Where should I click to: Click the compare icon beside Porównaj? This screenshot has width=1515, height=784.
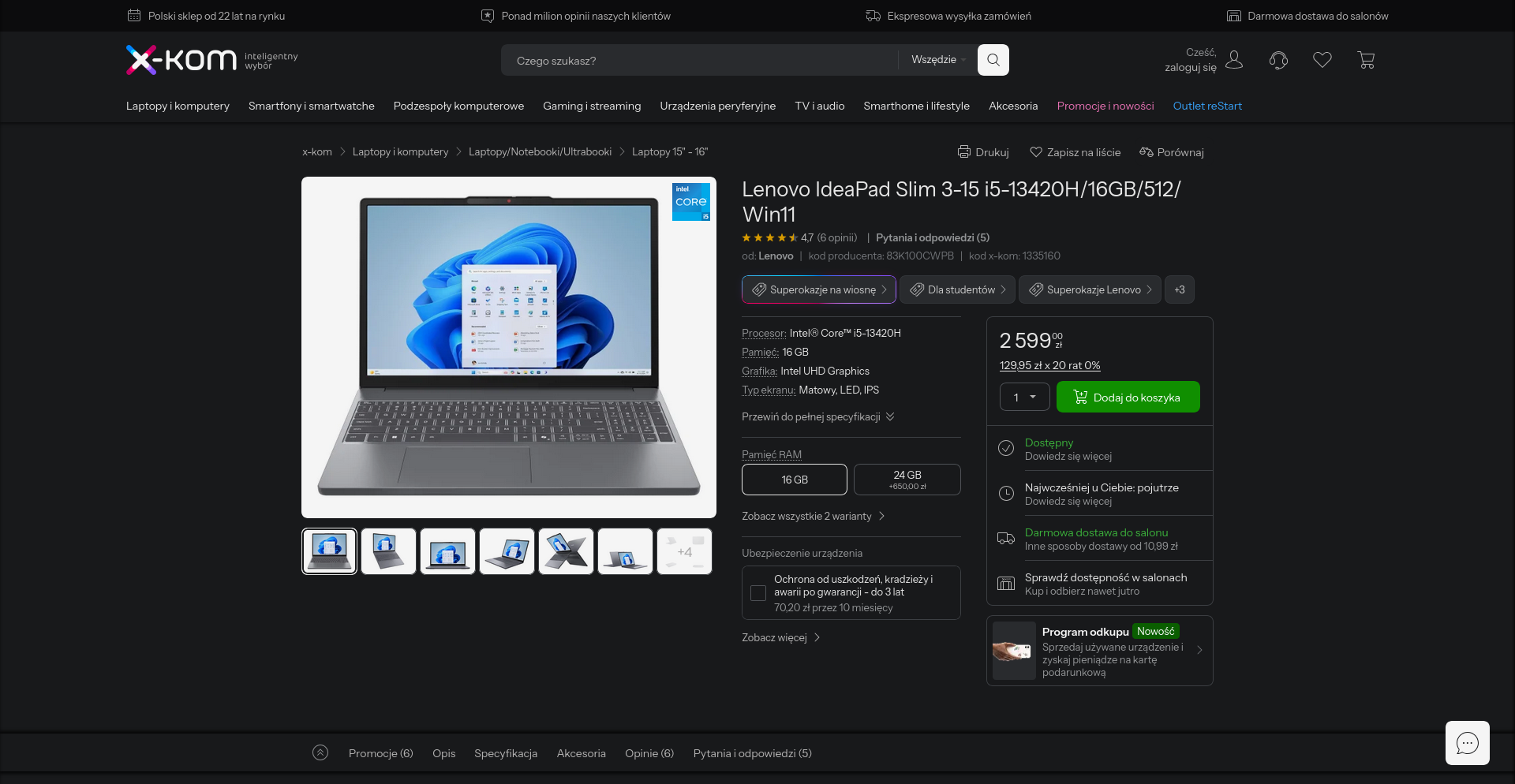click(1147, 151)
